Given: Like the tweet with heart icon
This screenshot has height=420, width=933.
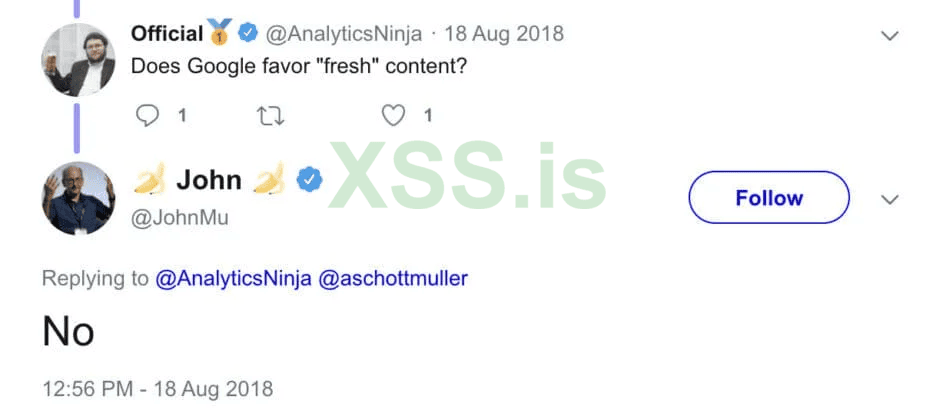Looking at the screenshot, I should 394,116.
